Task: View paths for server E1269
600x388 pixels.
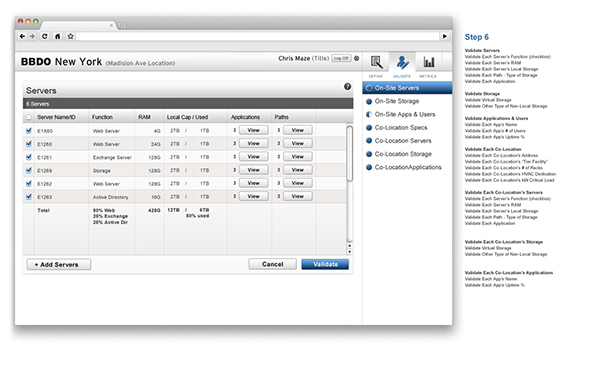Action: 298,170
